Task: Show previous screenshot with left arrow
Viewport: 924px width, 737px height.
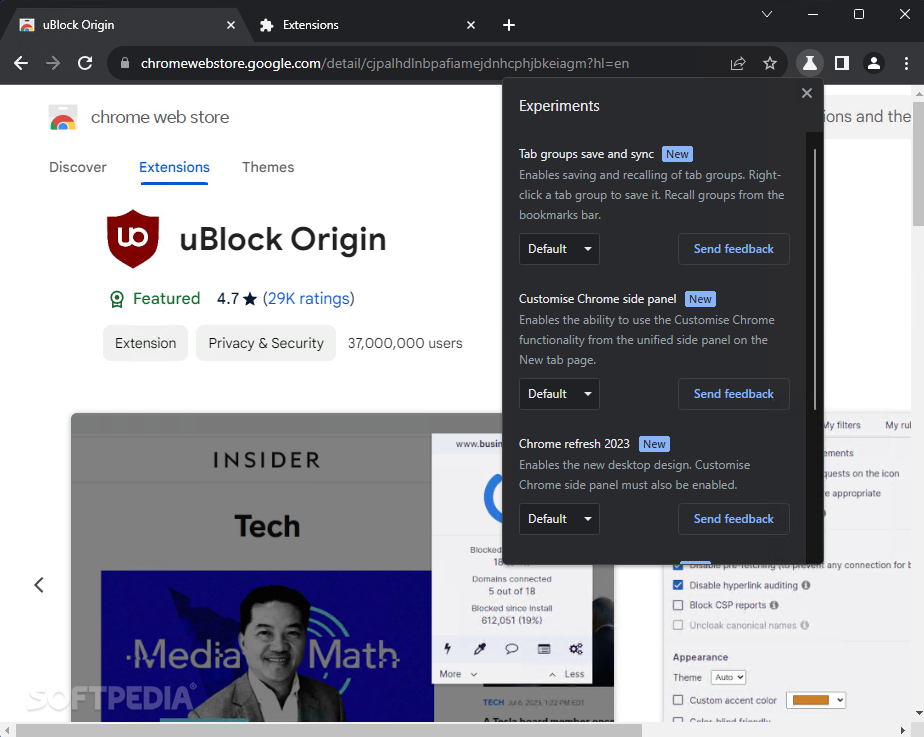Action: pos(39,585)
